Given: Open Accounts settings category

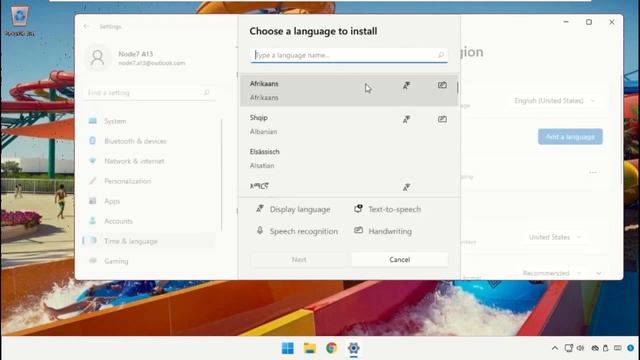Looking at the screenshot, I should [x=149, y=221].
